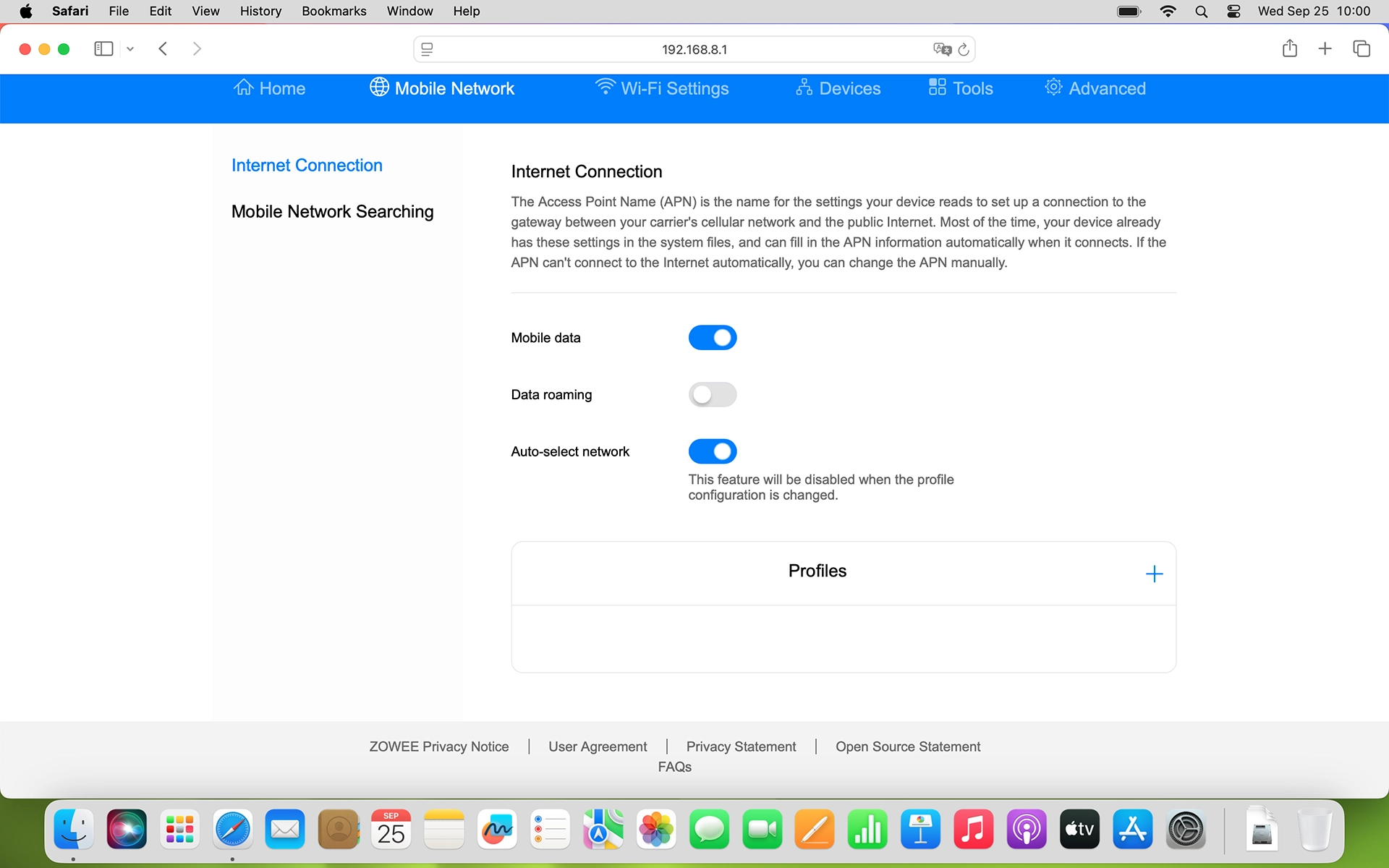Screen dimensions: 1389x868
Task: Click the Home house icon
Action: tap(243, 88)
